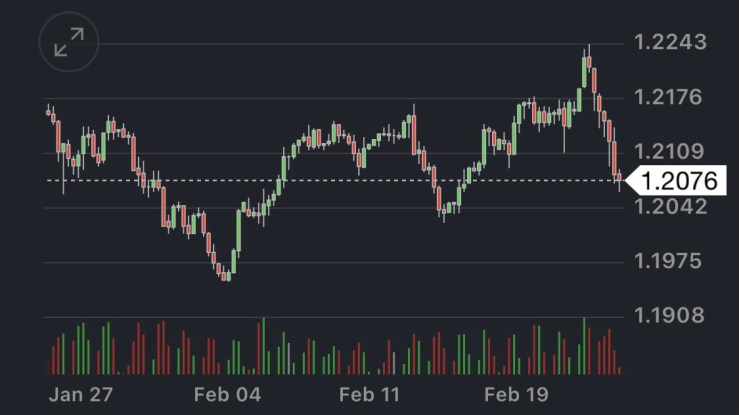
Task: Click the 1.1908 price axis label
Action: coord(671,316)
